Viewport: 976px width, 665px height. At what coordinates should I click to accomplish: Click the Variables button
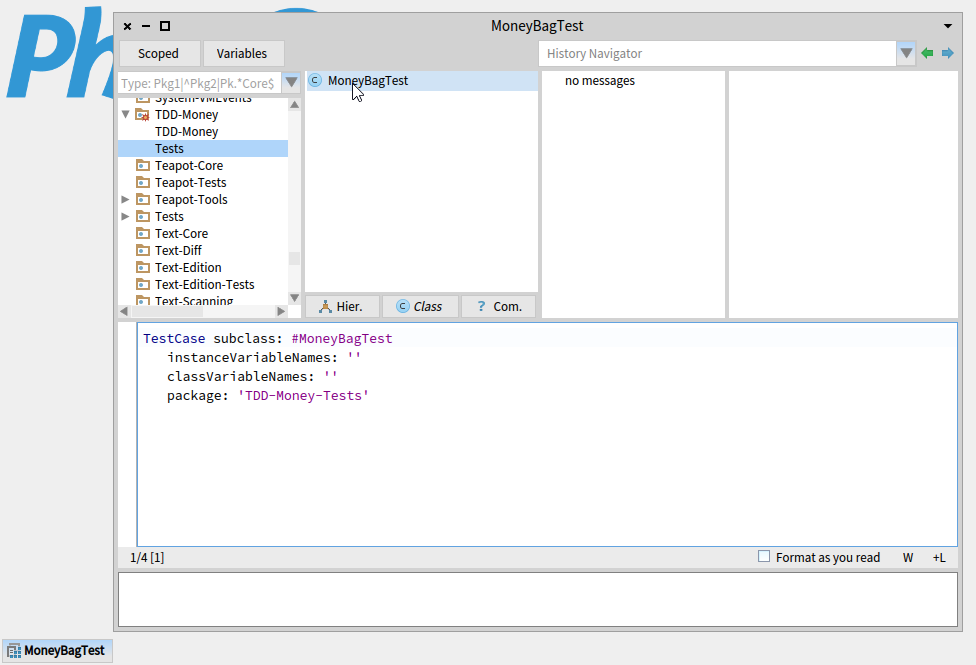tap(243, 54)
